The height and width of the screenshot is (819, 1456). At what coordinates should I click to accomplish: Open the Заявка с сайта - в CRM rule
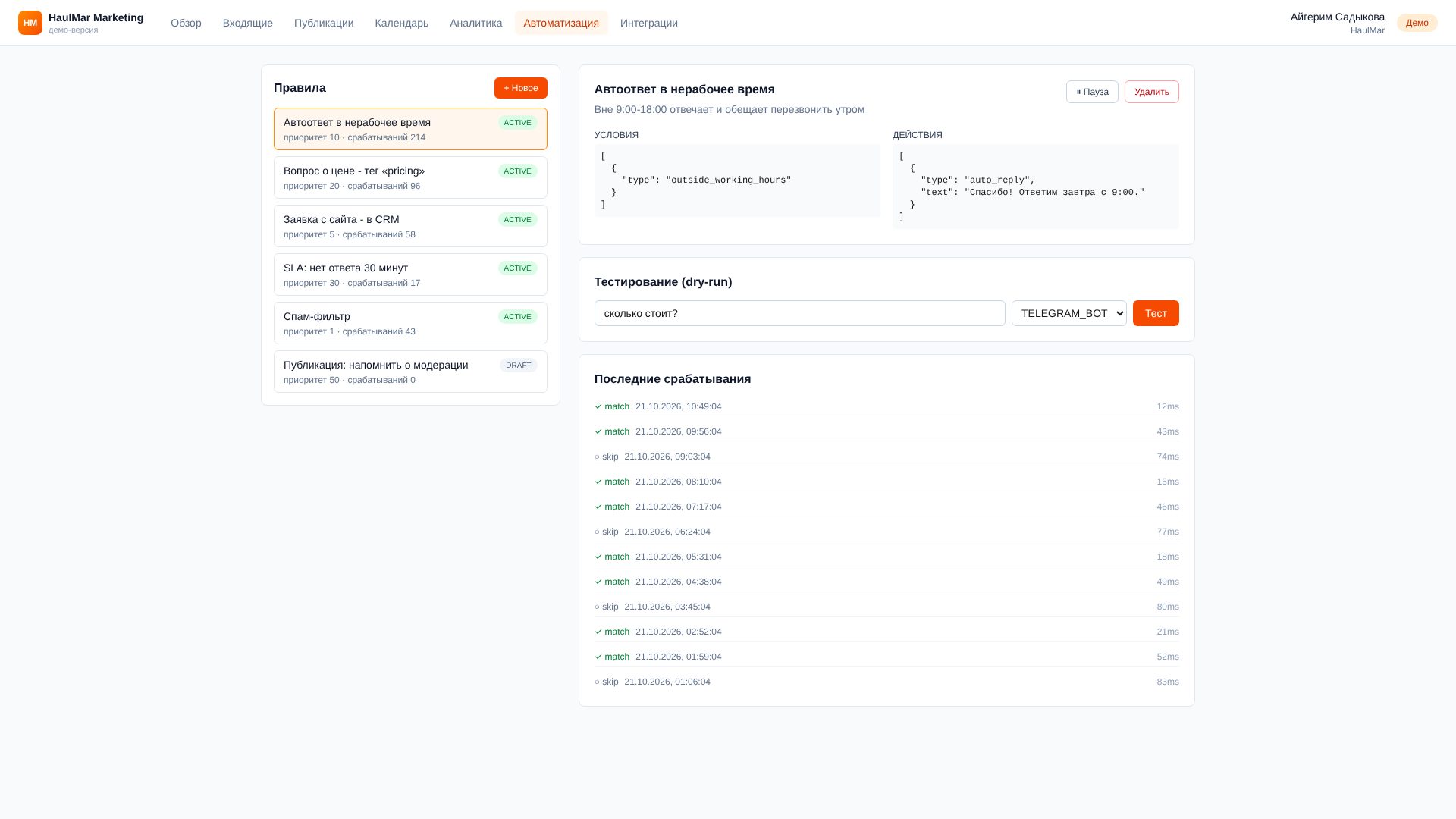click(x=410, y=226)
